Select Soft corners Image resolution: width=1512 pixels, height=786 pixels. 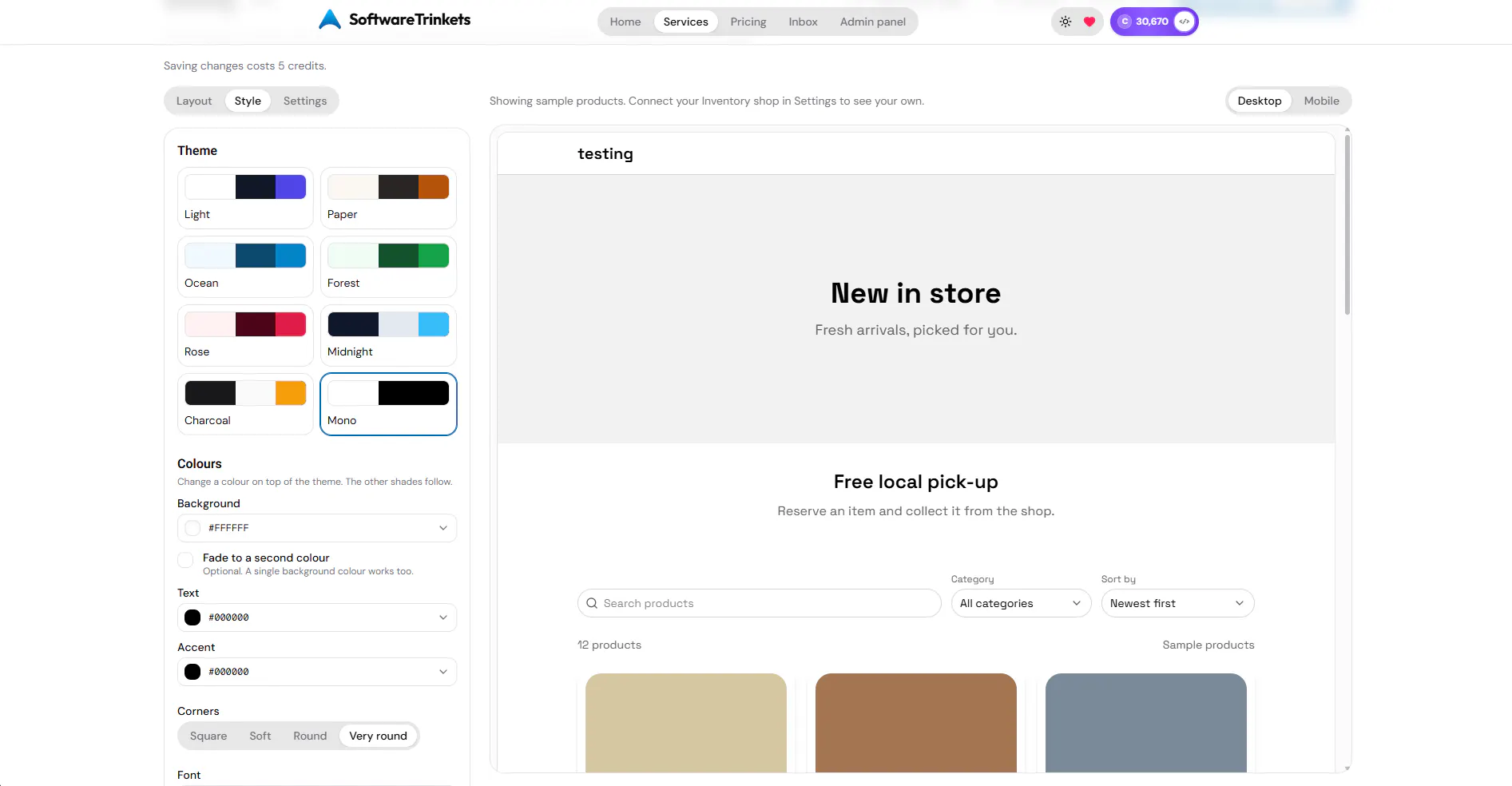click(260, 736)
